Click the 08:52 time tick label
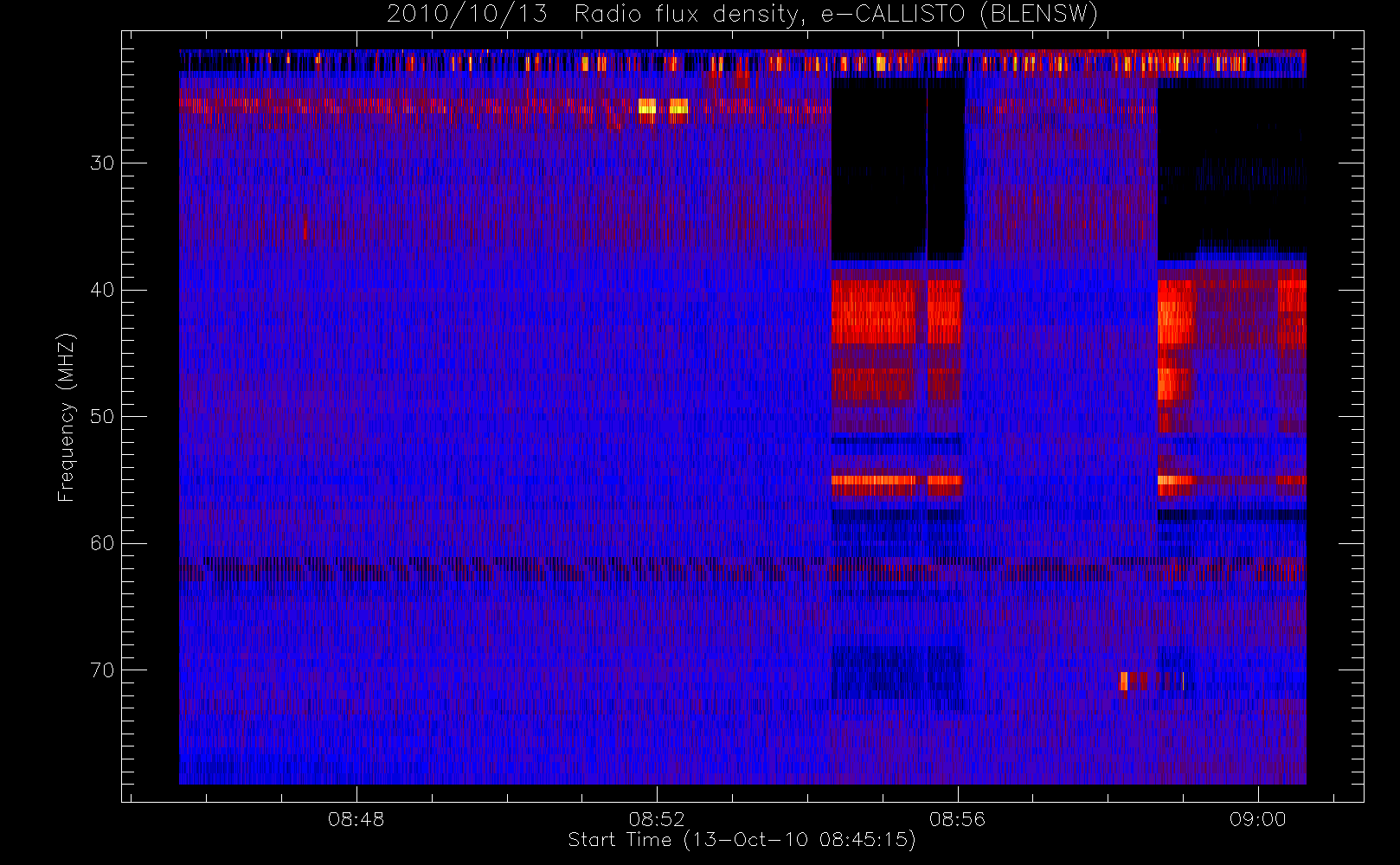1400x865 pixels. coord(657,819)
